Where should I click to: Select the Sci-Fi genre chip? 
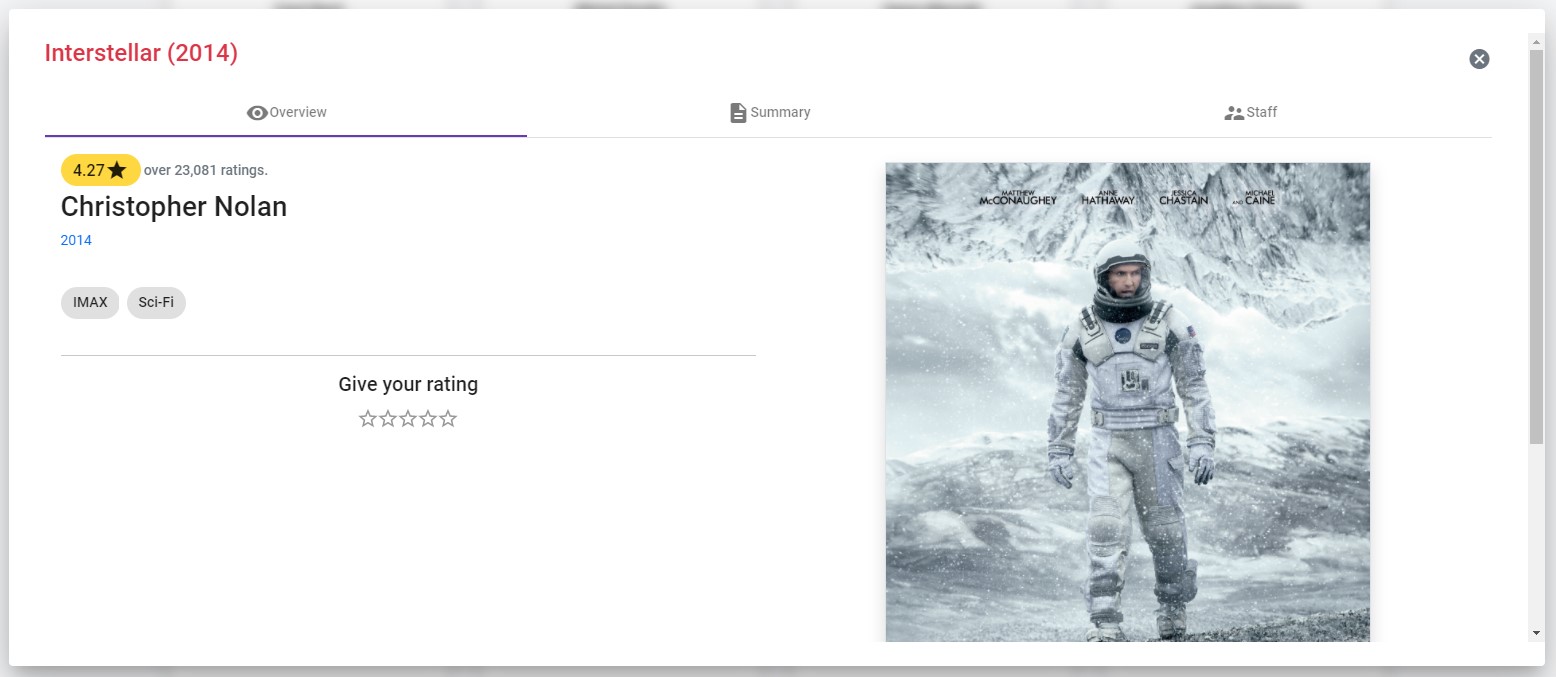point(156,303)
